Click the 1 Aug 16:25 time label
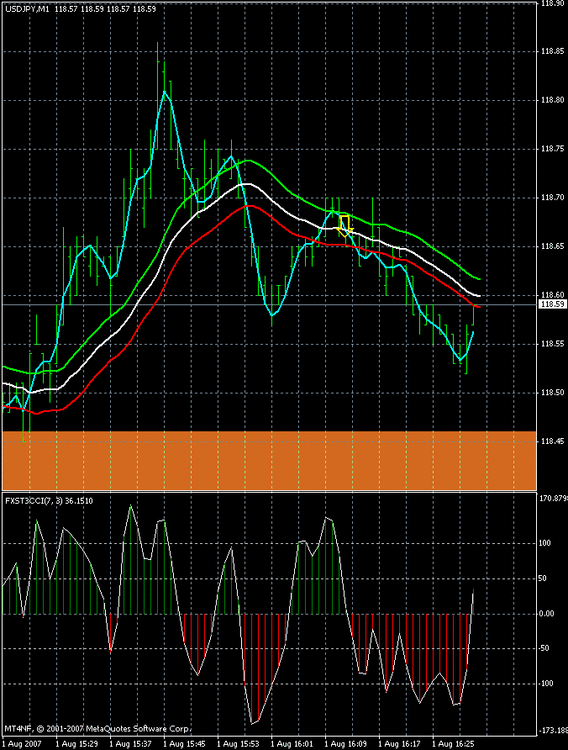The height and width of the screenshot is (750, 568). 453,744
